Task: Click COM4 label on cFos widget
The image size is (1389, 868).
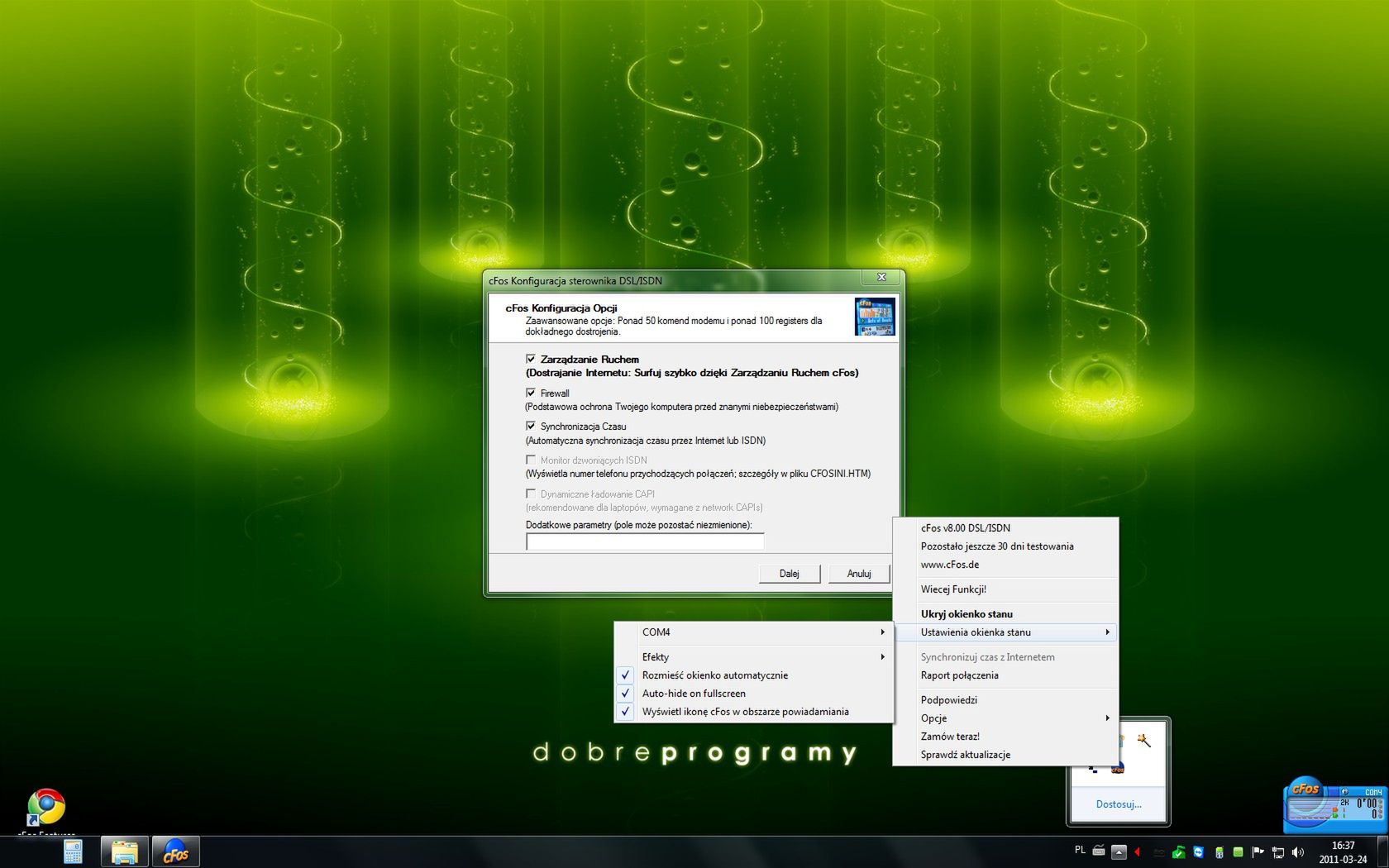Action: click(x=1372, y=792)
